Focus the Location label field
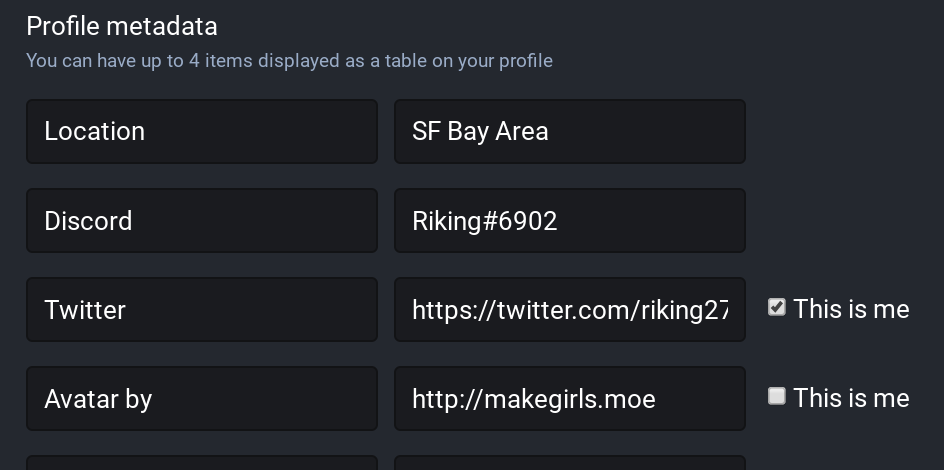 tap(202, 131)
